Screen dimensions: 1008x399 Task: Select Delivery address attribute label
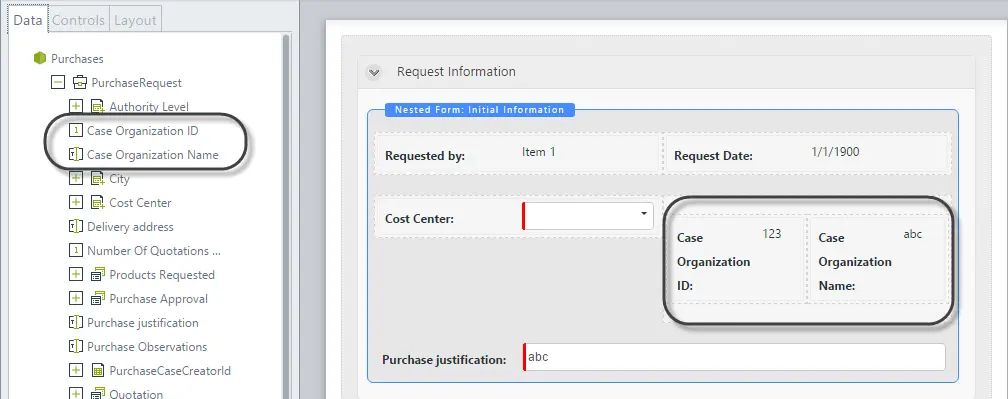130,227
